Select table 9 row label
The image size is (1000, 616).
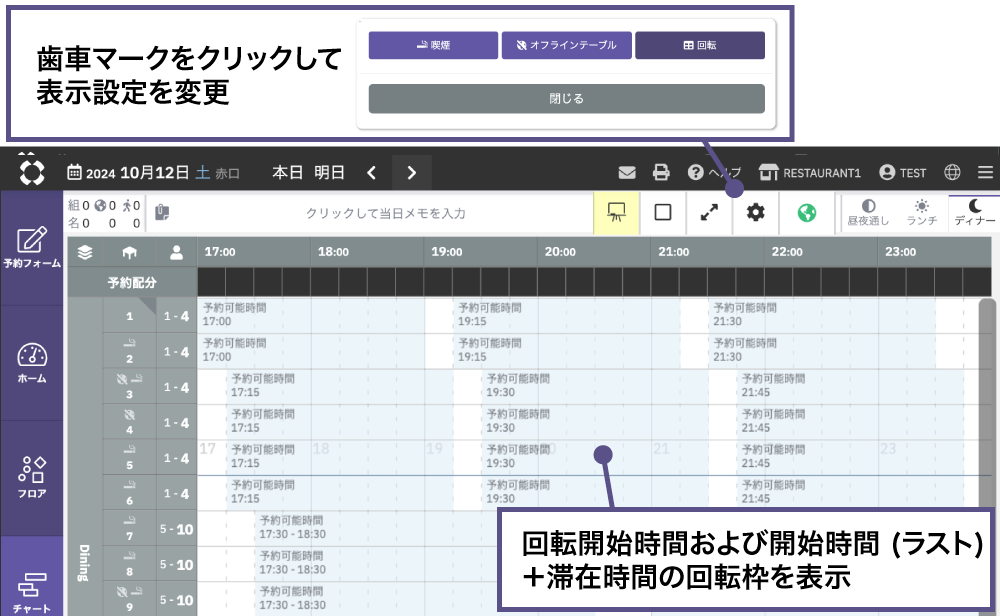click(x=129, y=599)
